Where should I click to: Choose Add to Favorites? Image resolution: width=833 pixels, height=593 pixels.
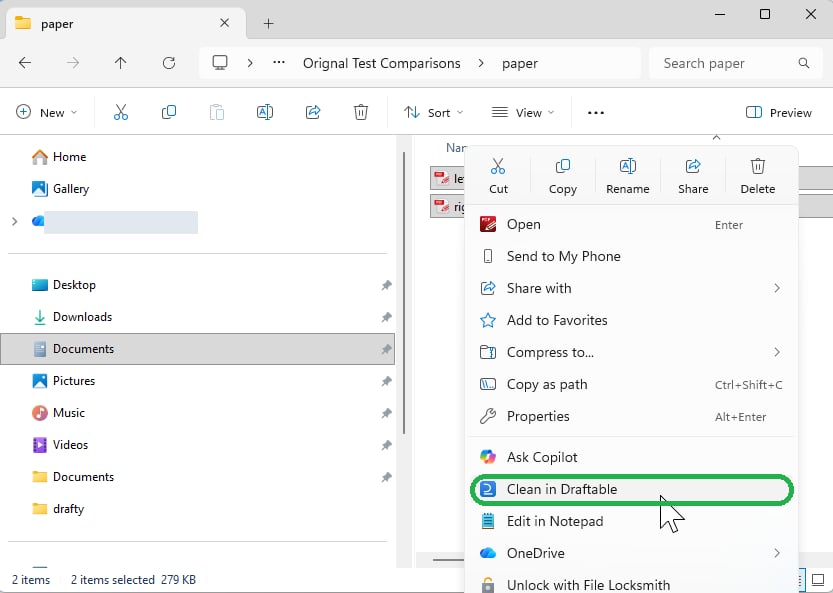[632, 320]
